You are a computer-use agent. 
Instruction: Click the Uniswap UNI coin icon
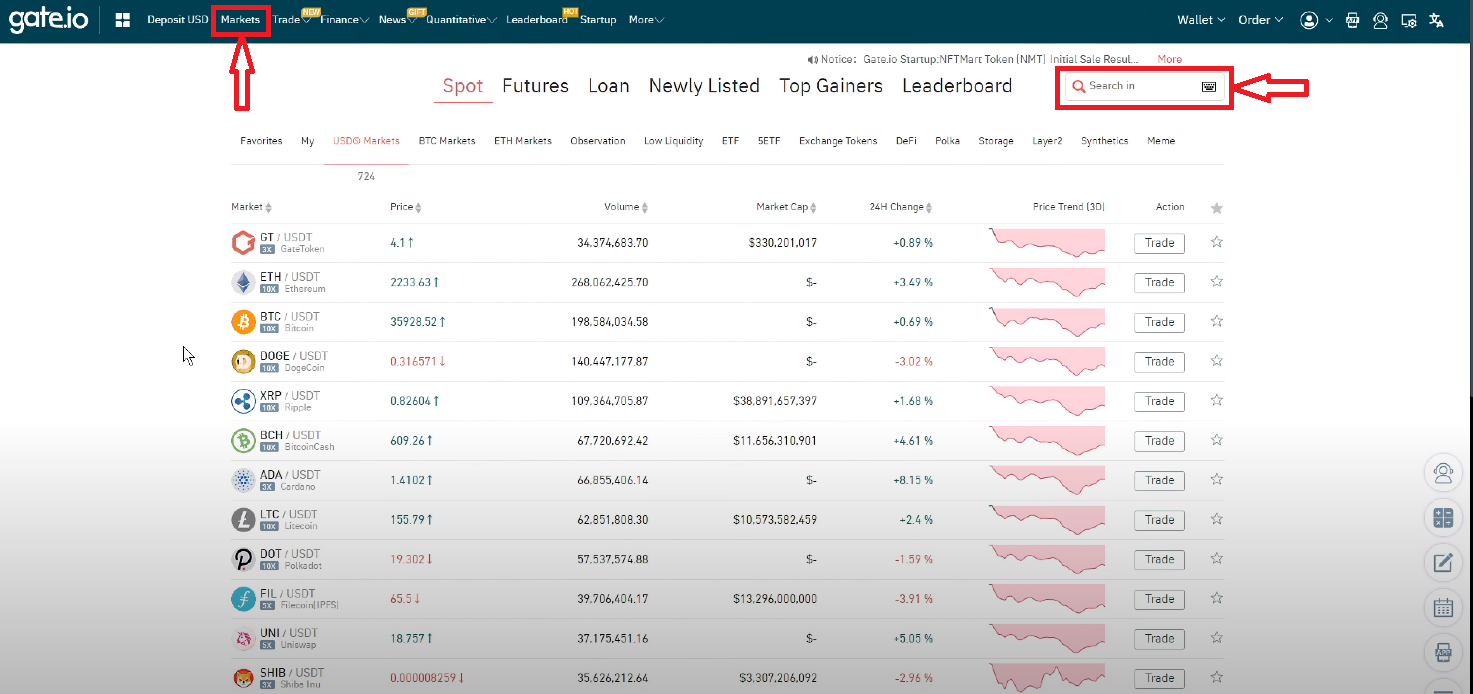(243, 638)
